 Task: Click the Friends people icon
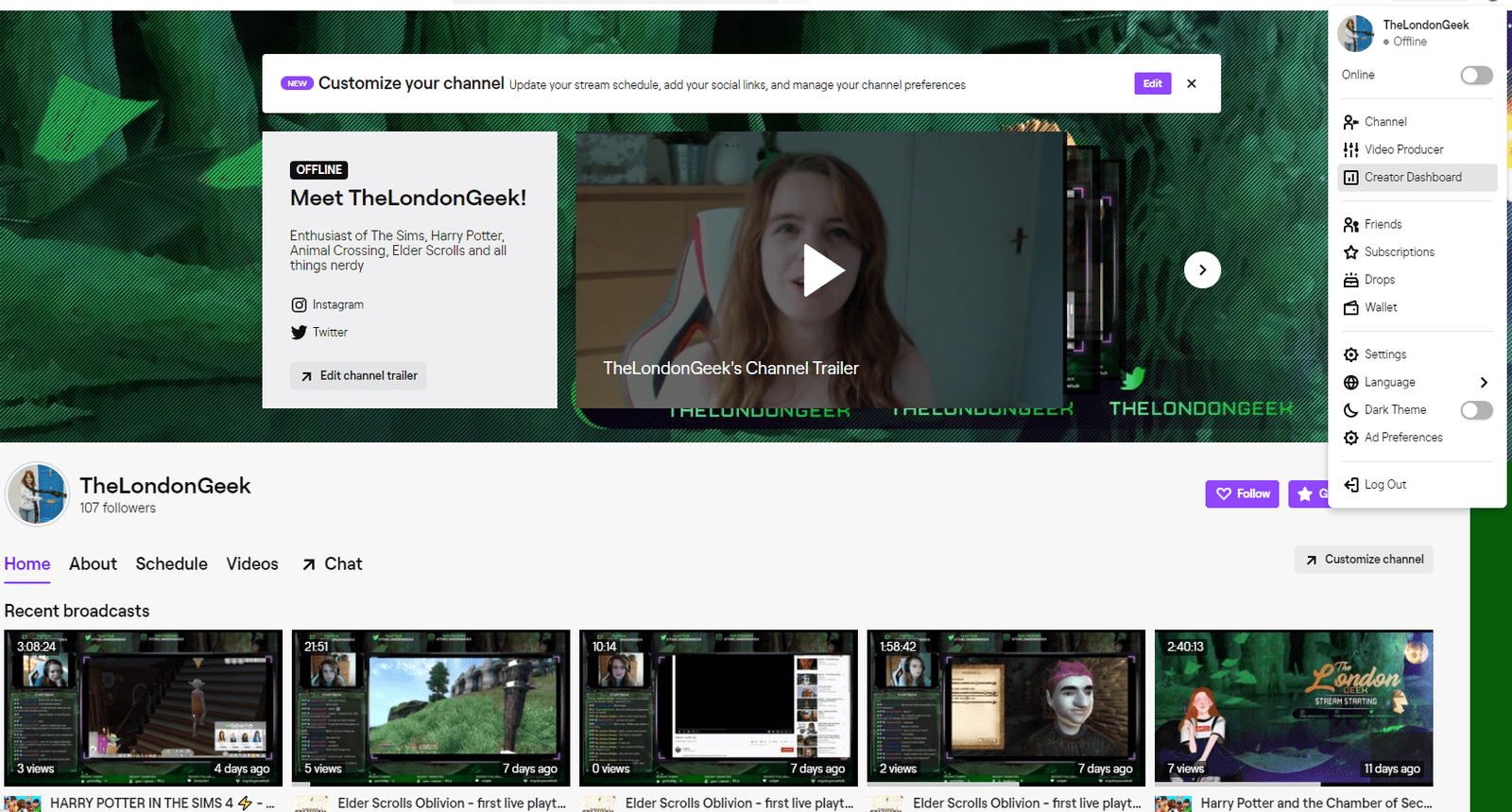1350,224
